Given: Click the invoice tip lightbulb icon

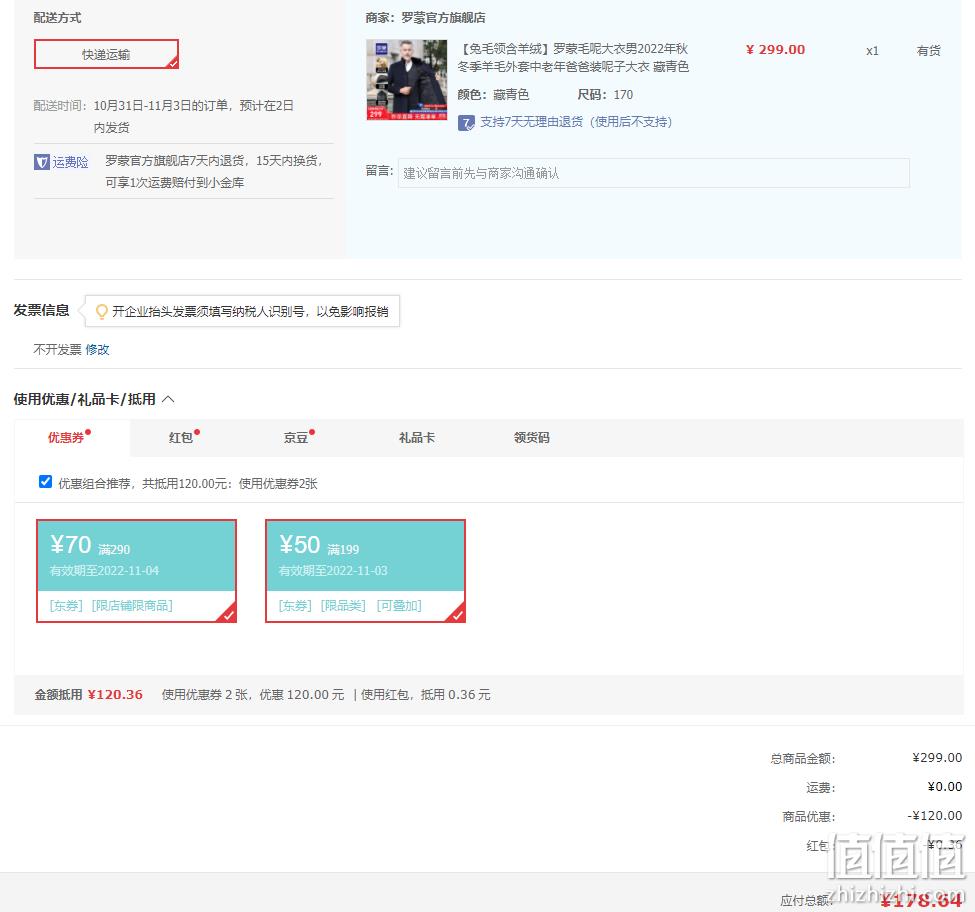Looking at the screenshot, I should [101, 311].
